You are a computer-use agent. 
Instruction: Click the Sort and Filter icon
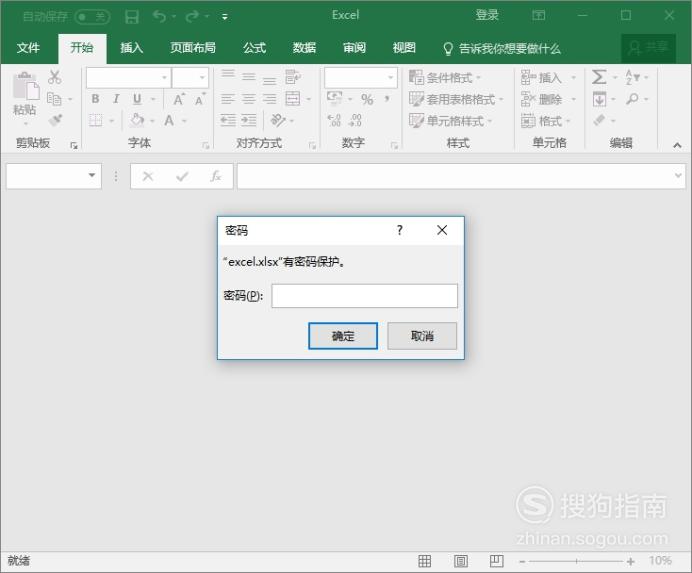(632, 77)
